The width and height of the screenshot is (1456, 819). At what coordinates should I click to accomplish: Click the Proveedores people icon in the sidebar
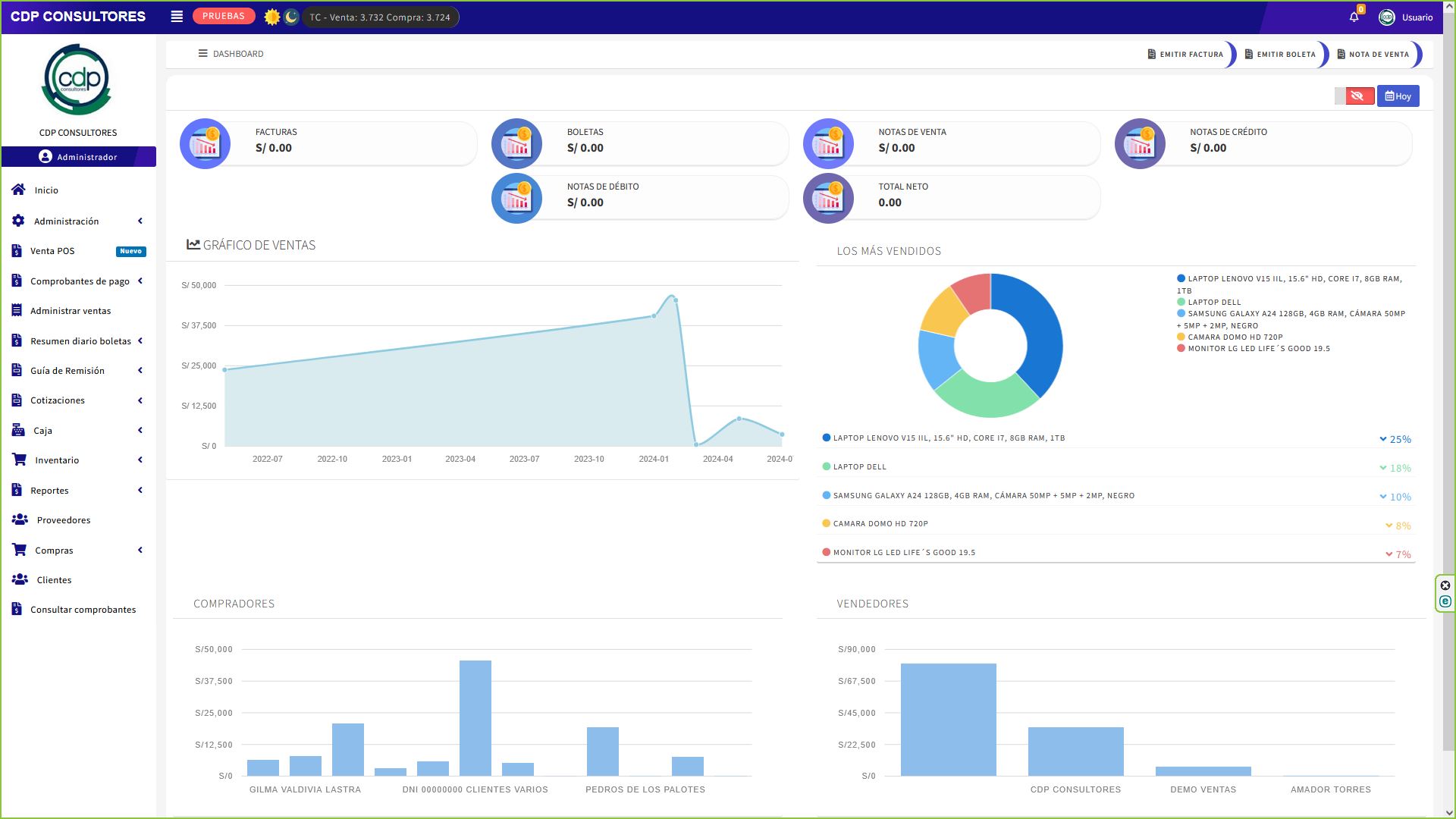20,519
